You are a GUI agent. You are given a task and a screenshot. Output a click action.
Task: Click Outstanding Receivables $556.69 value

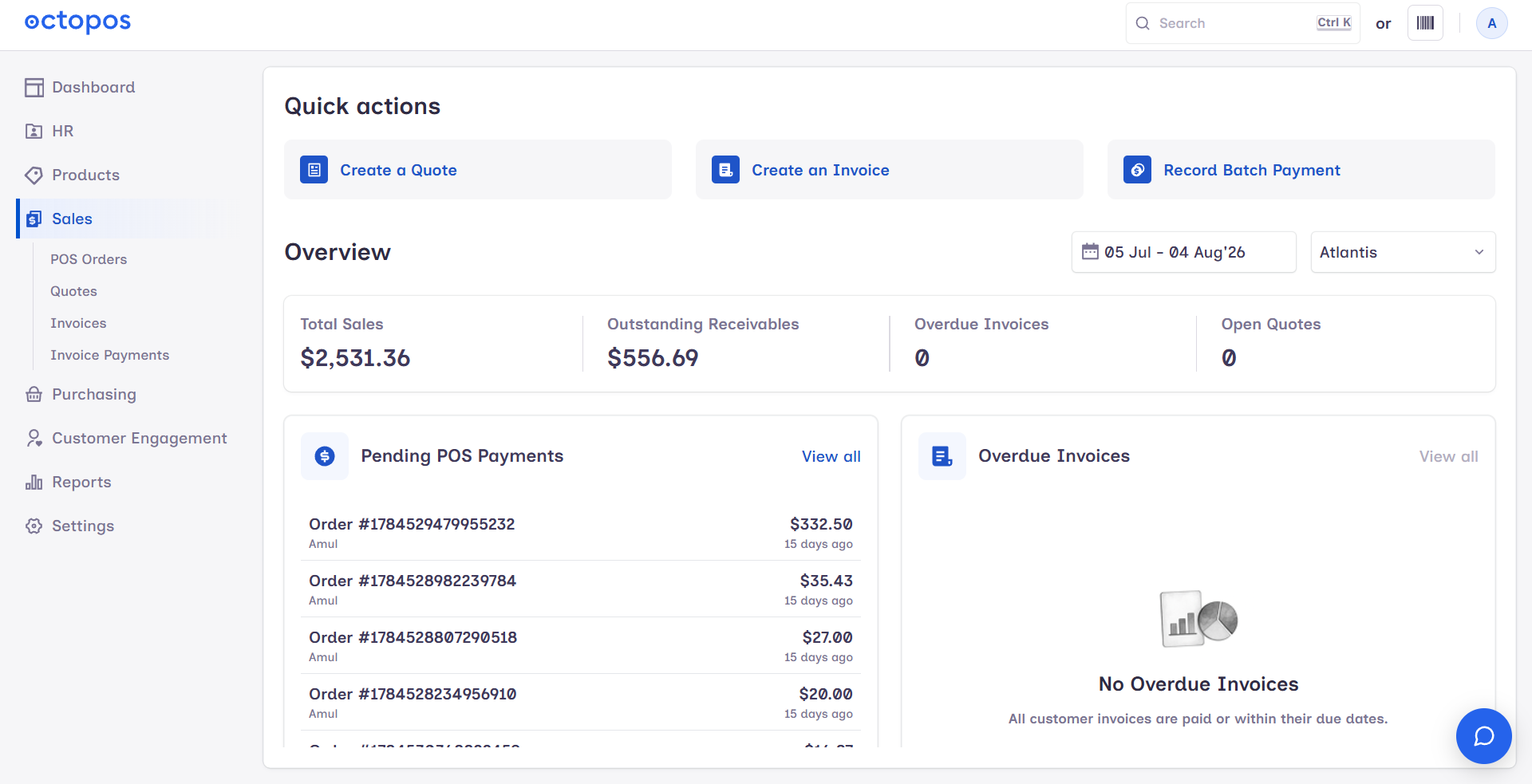tap(653, 358)
